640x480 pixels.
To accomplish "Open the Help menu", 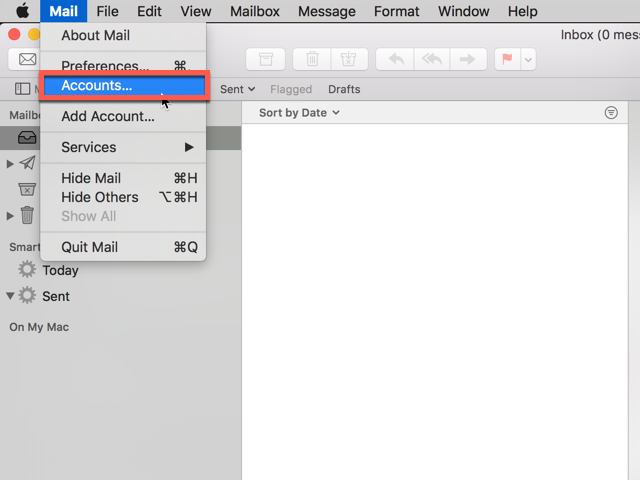I will click(x=522, y=11).
